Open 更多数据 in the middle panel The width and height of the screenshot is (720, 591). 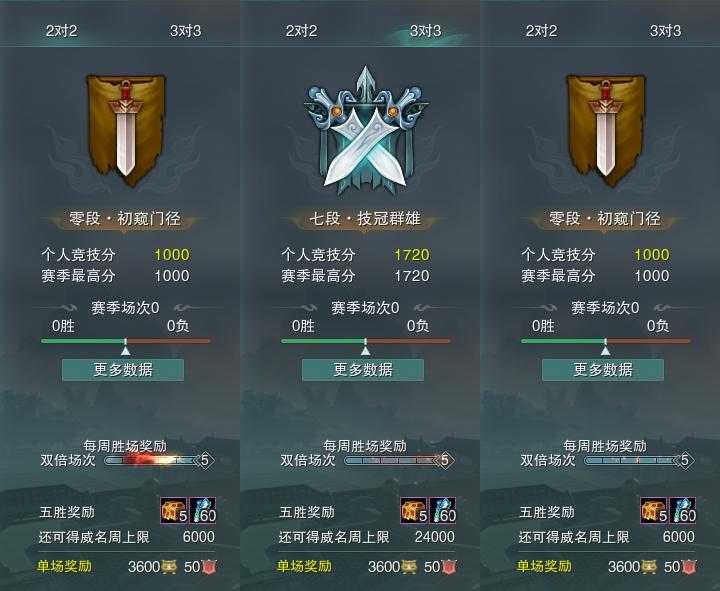[363, 370]
